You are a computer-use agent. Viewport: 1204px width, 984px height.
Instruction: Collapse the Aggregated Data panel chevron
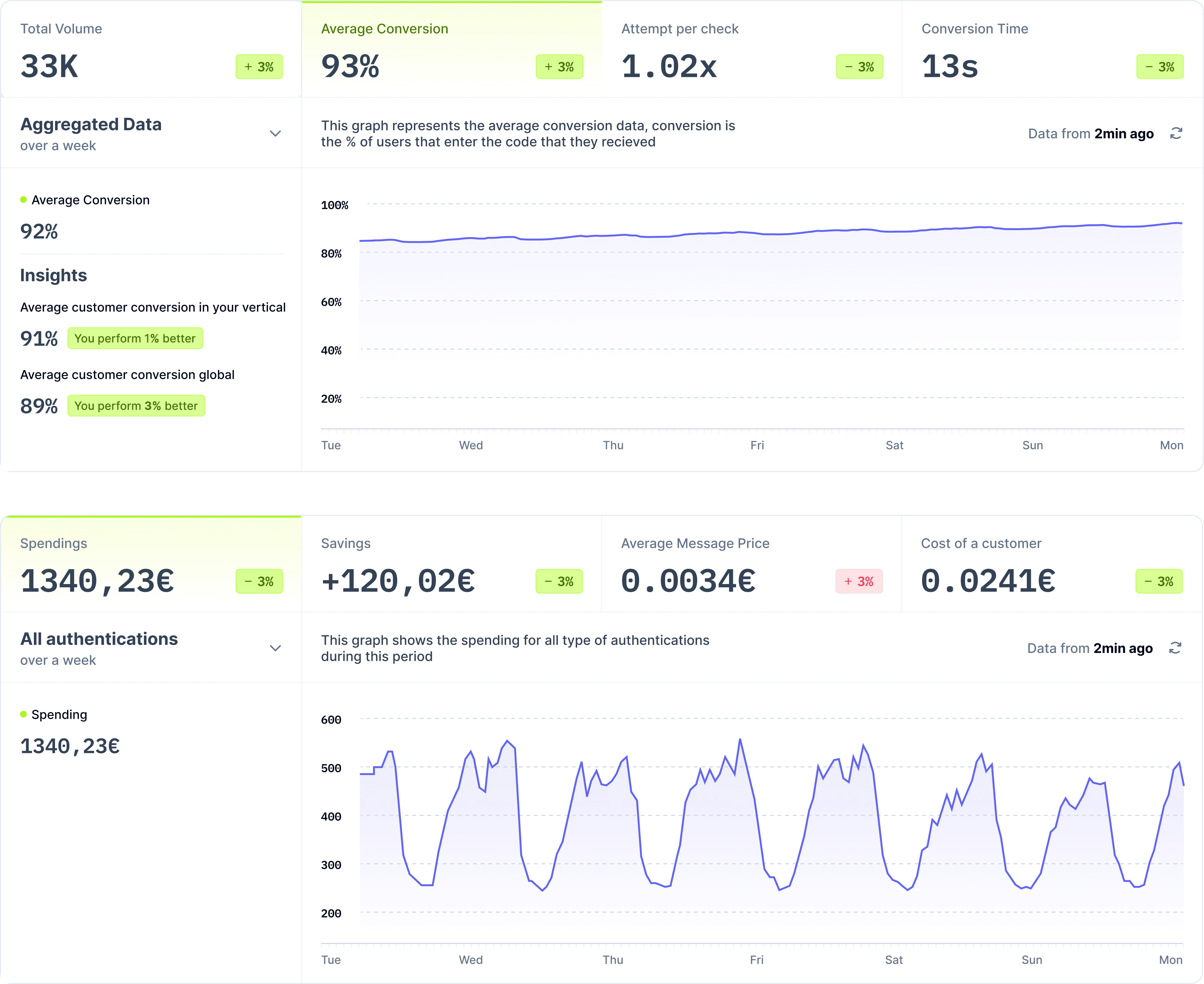pyautogui.click(x=275, y=133)
